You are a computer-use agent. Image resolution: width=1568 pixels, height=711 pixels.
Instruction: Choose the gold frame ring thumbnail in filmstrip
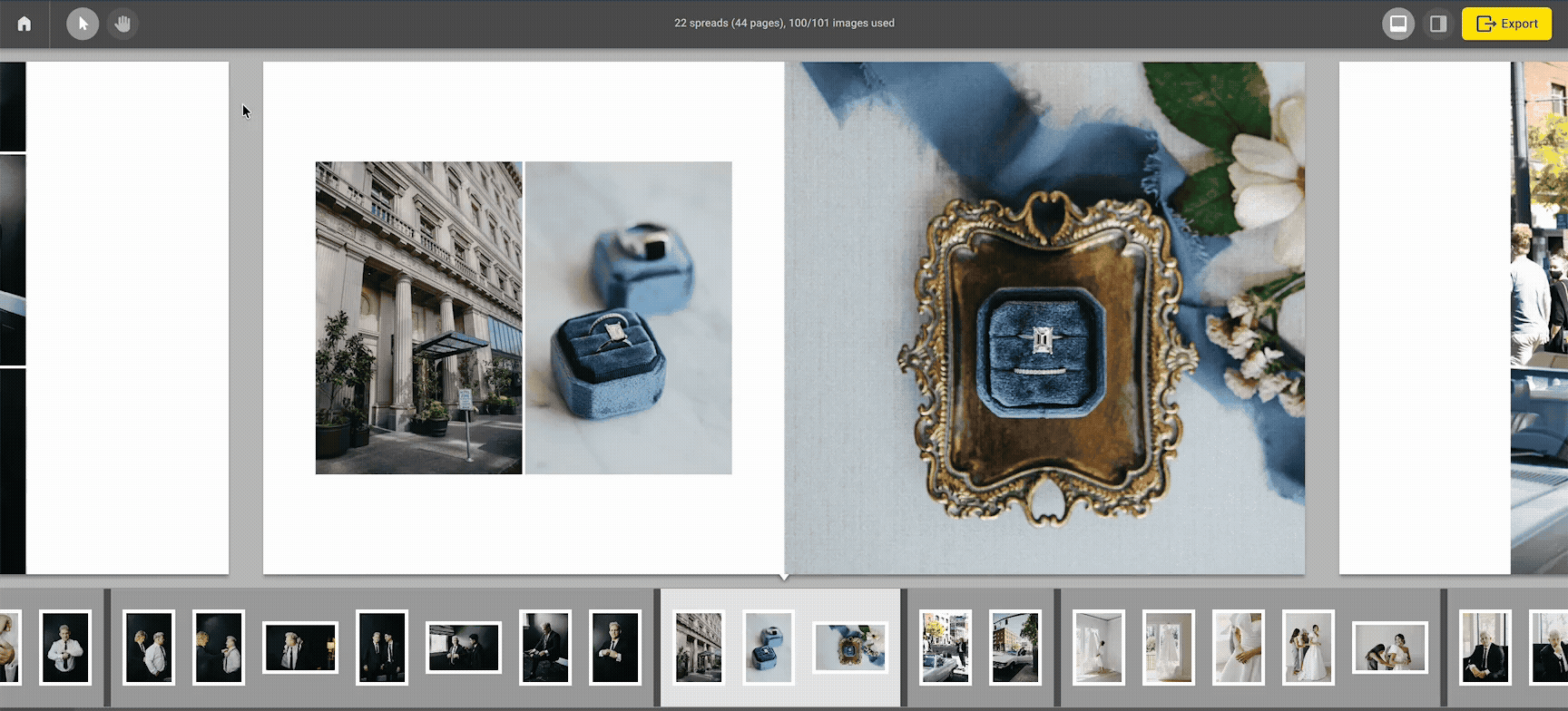coord(849,648)
